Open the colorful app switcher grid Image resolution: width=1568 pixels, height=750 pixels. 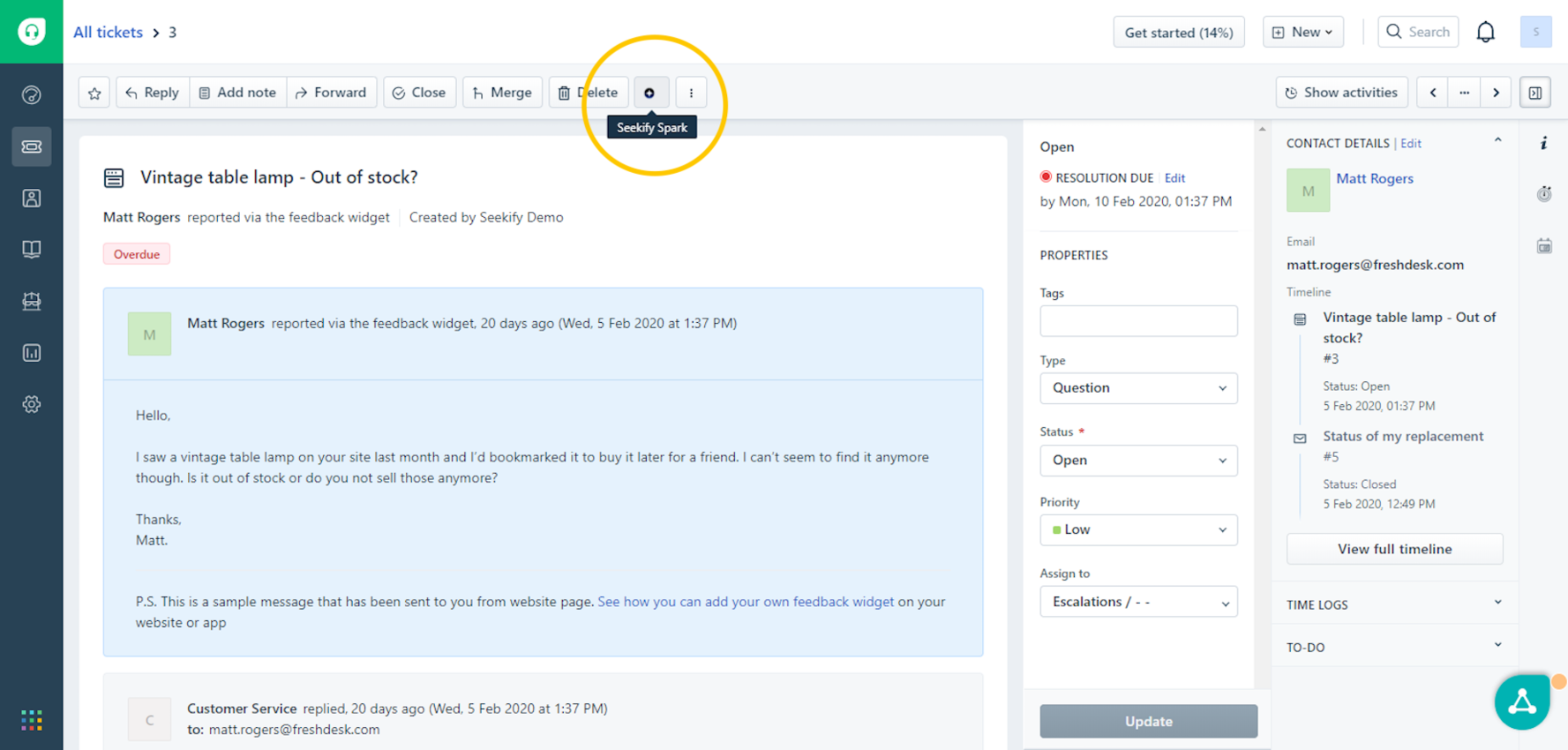coord(32,721)
